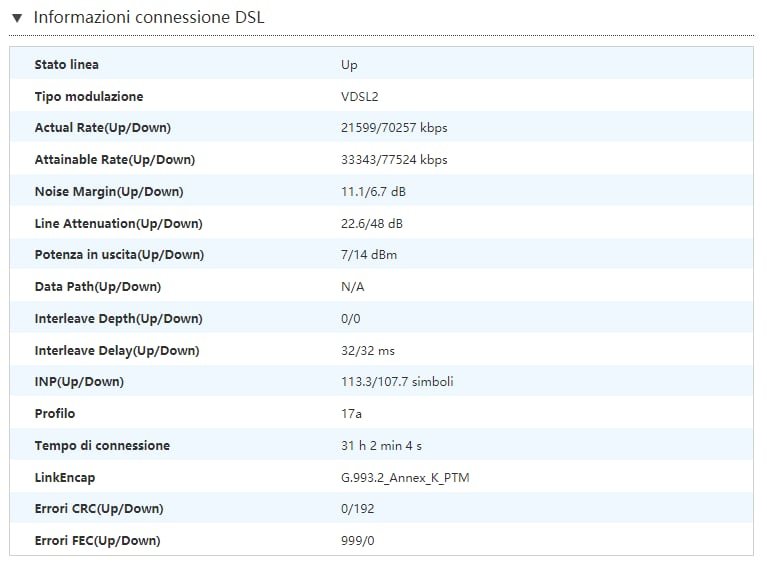Click the Interleave Depth value 0/0

point(351,319)
